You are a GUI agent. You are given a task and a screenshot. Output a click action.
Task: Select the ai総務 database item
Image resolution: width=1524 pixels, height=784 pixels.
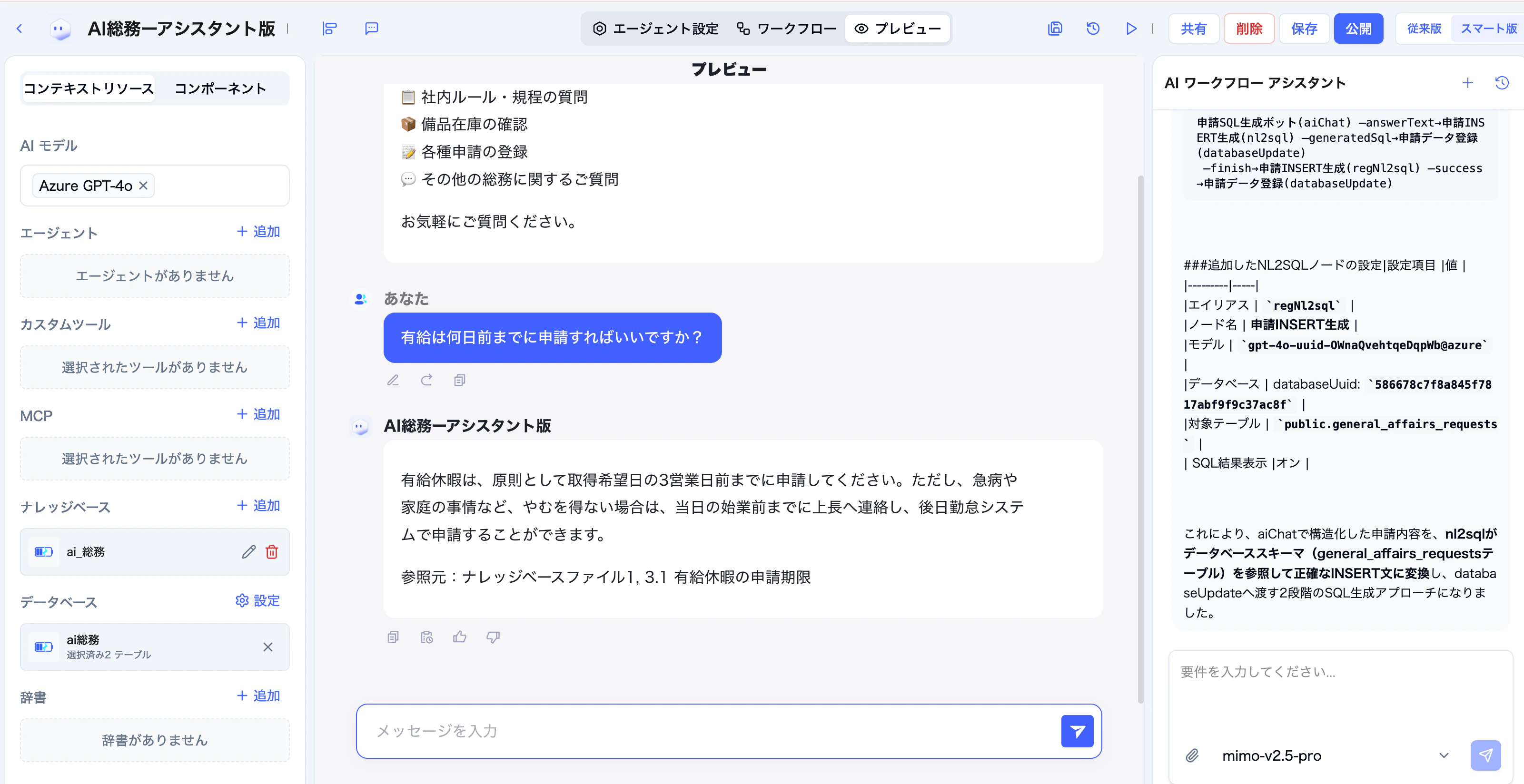[x=155, y=647]
